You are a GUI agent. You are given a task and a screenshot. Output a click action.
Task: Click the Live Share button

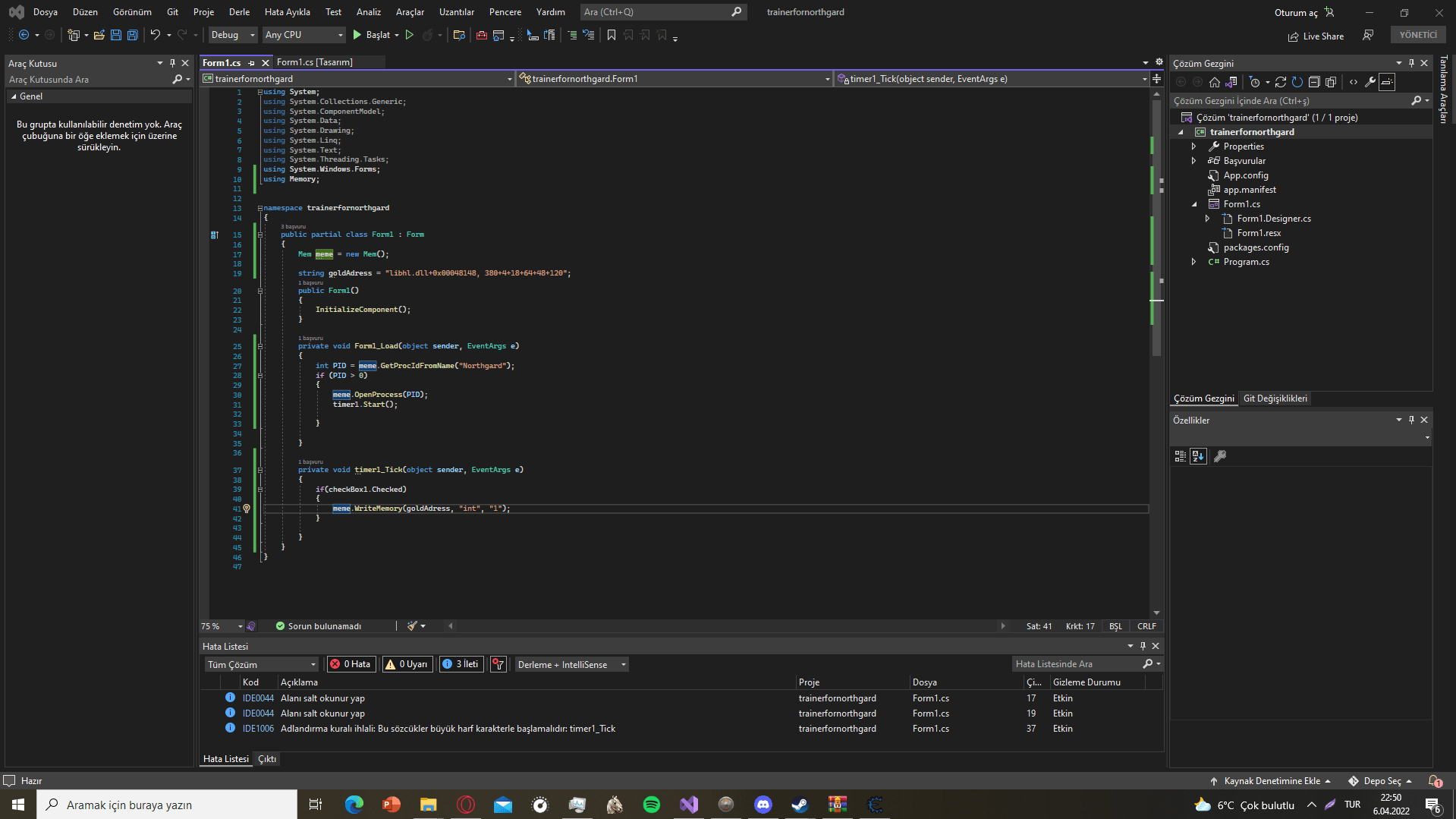click(x=1316, y=36)
